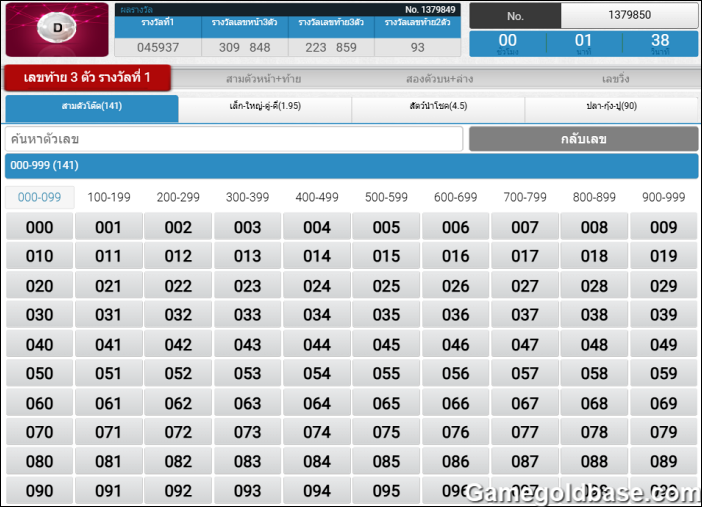
Task: Open the สองตัวบน+ล่าง tab
Action: [439, 78]
